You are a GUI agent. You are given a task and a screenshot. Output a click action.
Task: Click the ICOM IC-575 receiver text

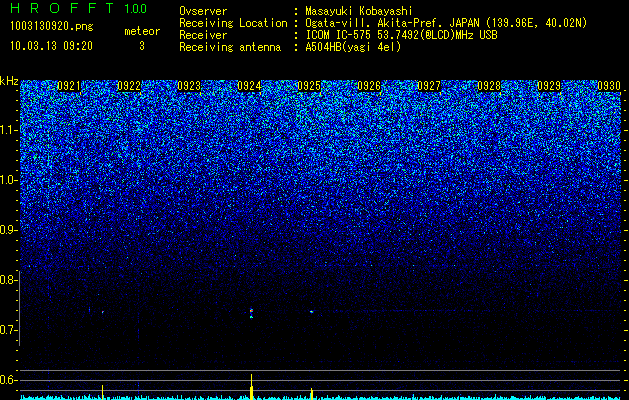coord(401,35)
